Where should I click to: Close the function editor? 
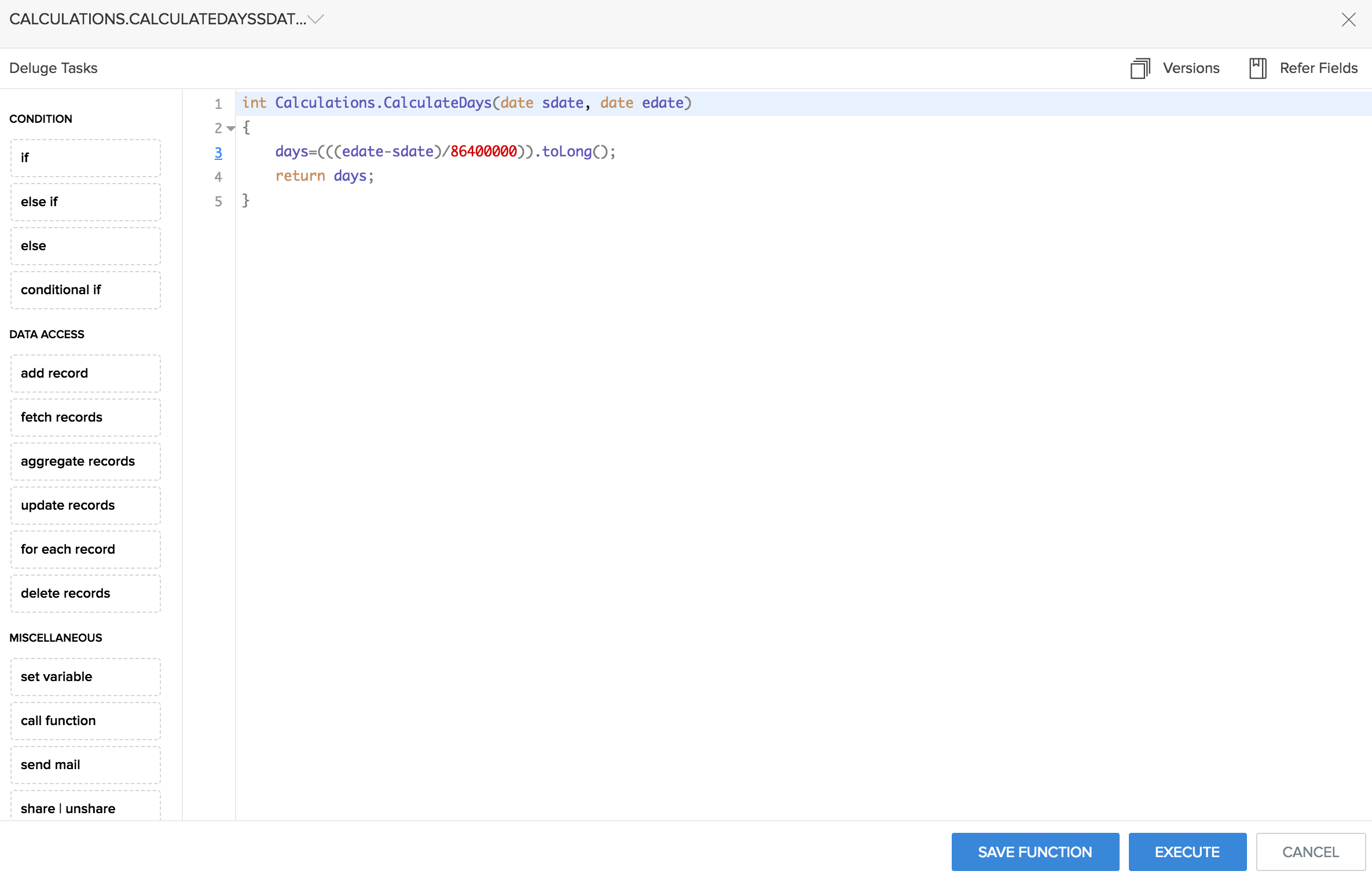pos(1349,19)
